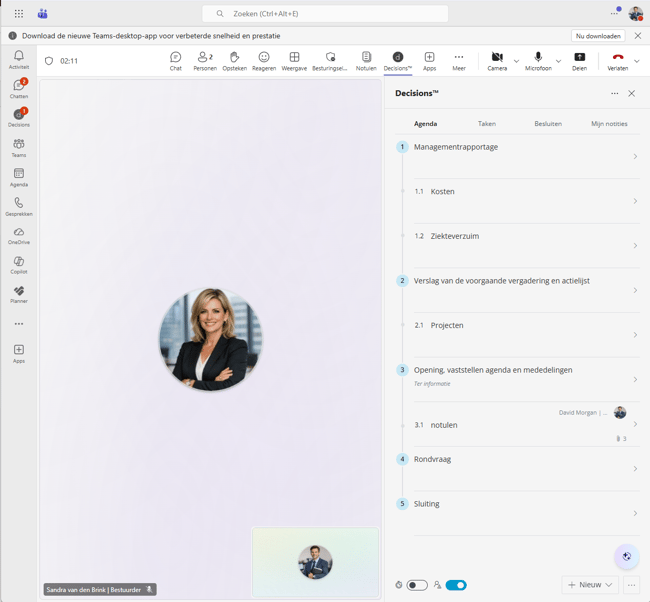Open the Nieuw dropdown menu
This screenshot has width=650, height=602.
[591, 585]
